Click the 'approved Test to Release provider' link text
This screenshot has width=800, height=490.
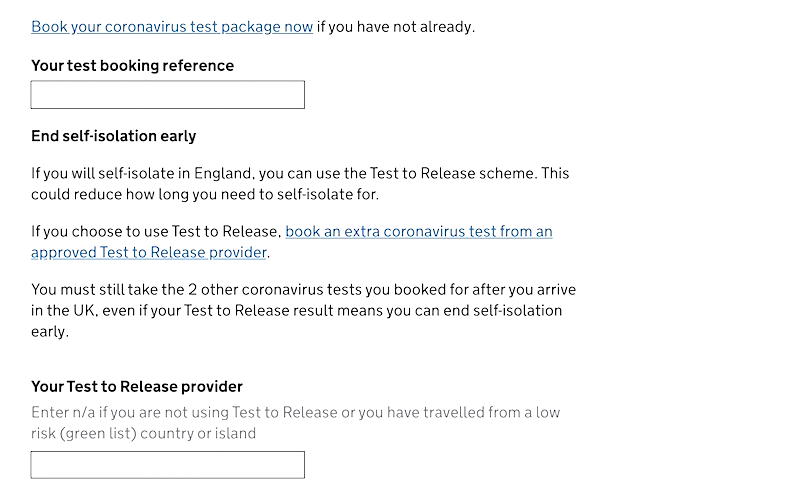[149, 252]
